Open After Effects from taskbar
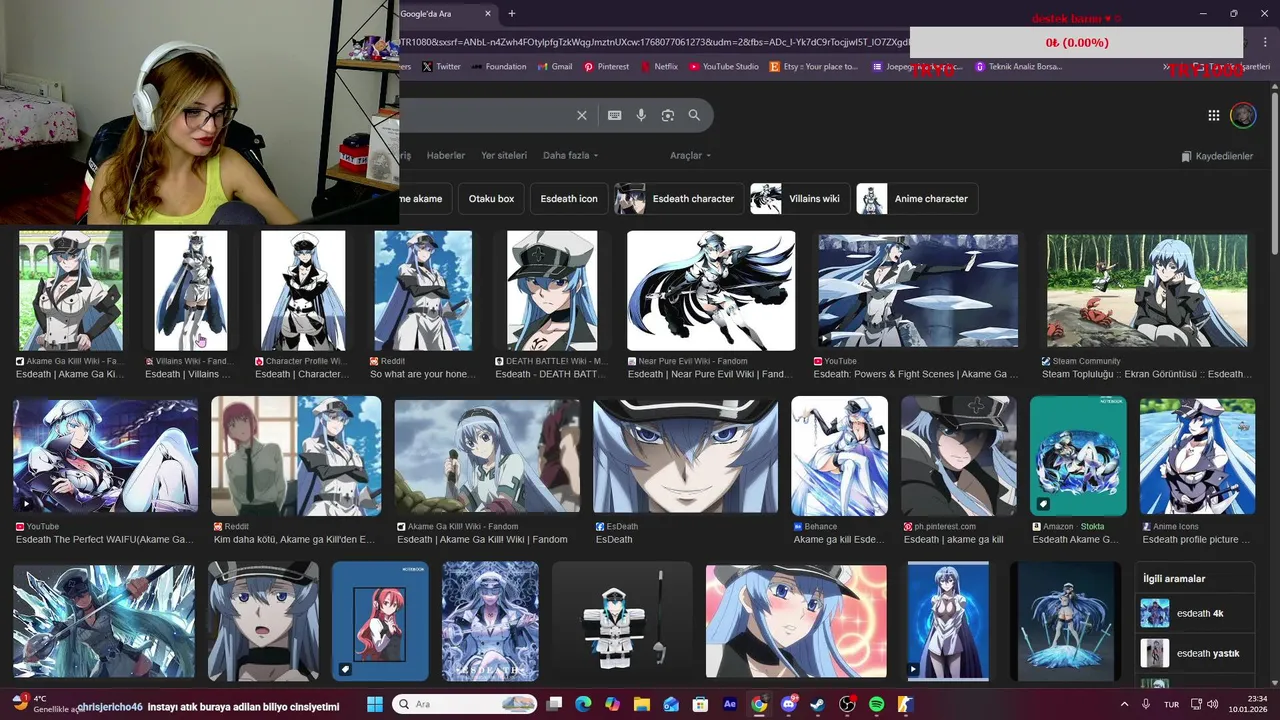This screenshot has width=1280, height=720. [x=730, y=704]
